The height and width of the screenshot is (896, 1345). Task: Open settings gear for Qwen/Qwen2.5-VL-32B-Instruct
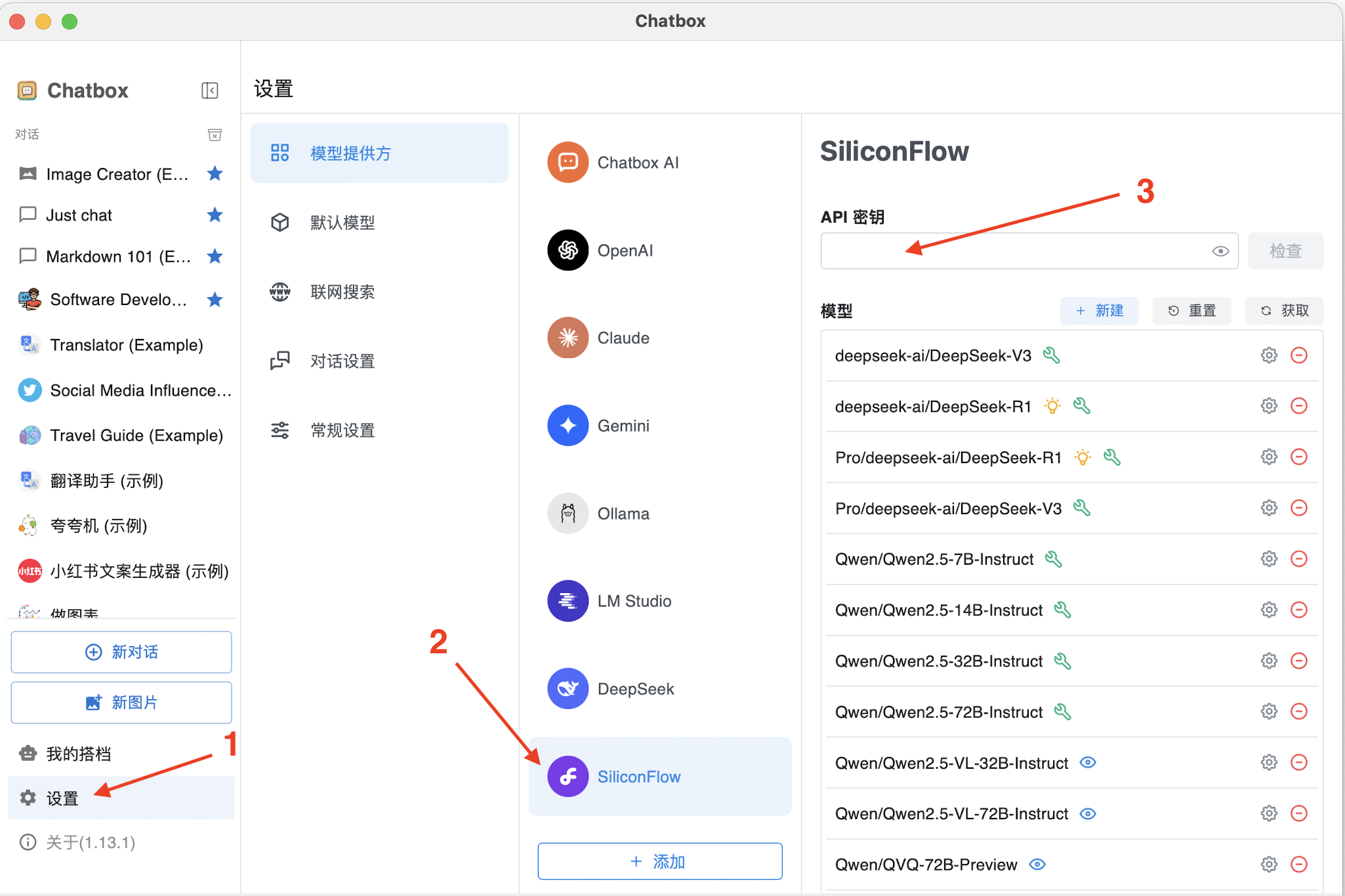pyautogui.click(x=1269, y=763)
